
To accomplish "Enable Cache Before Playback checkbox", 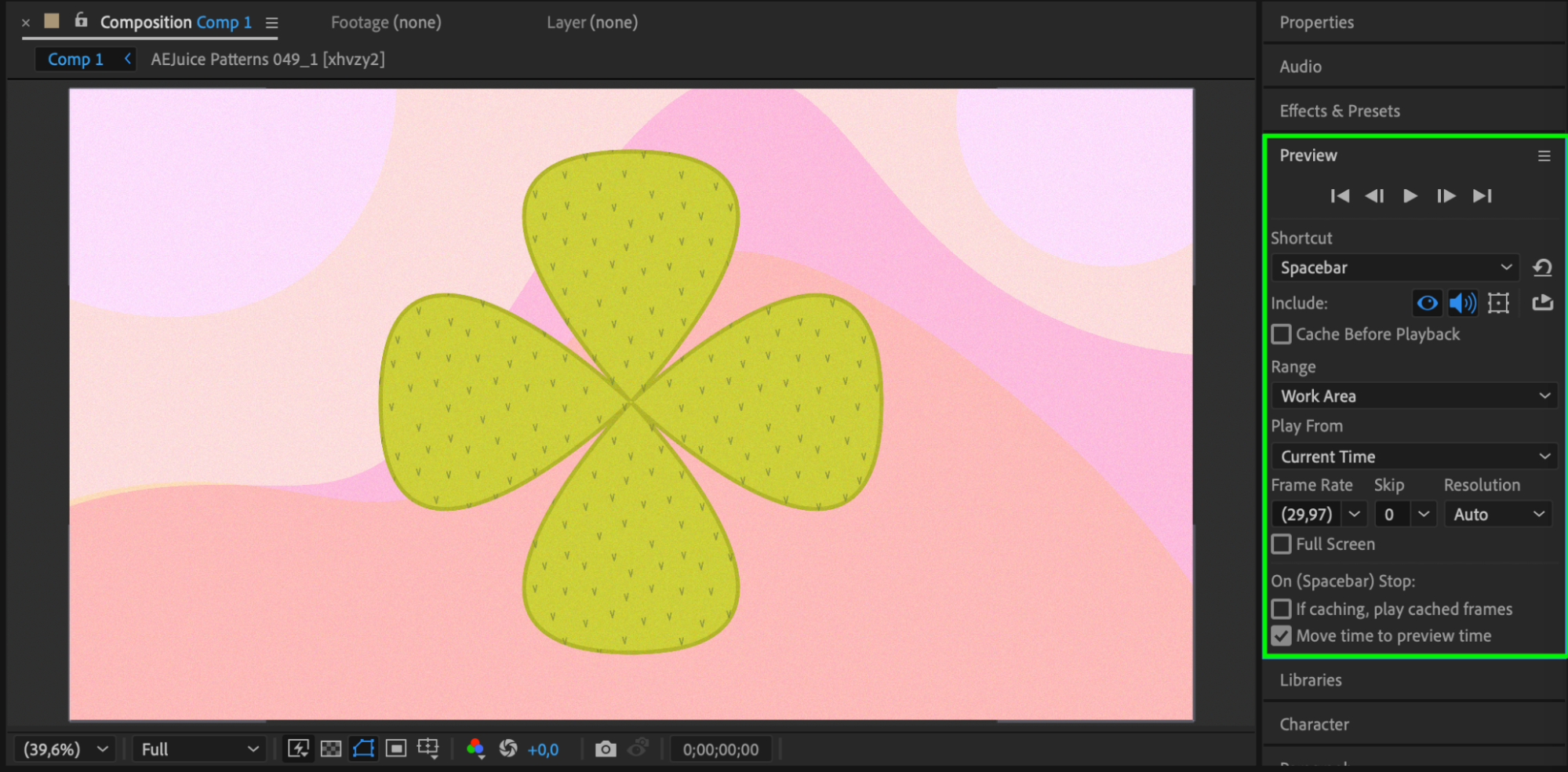I will point(1282,334).
